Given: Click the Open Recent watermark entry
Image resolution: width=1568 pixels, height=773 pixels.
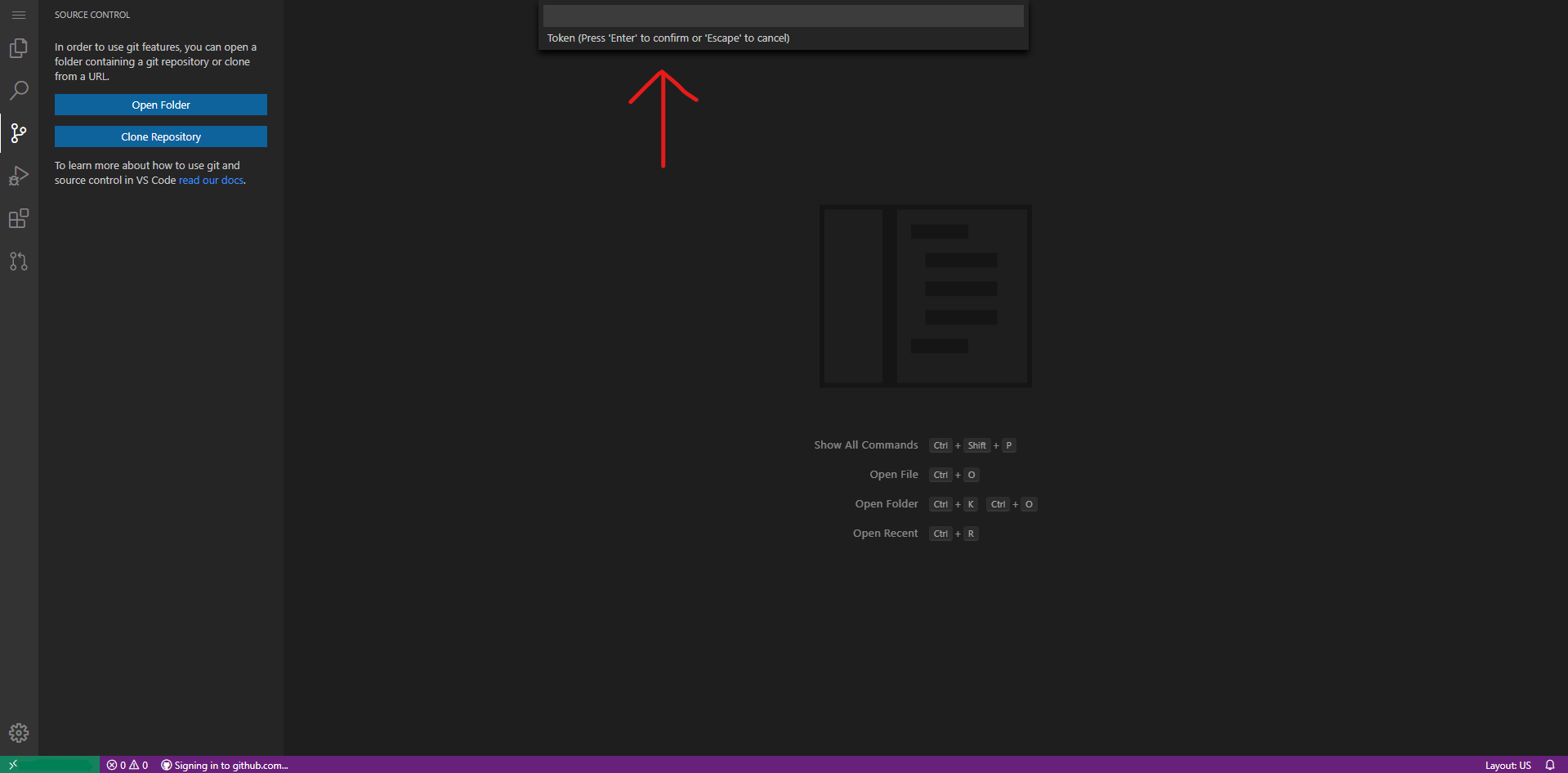Looking at the screenshot, I should [x=885, y=533].
